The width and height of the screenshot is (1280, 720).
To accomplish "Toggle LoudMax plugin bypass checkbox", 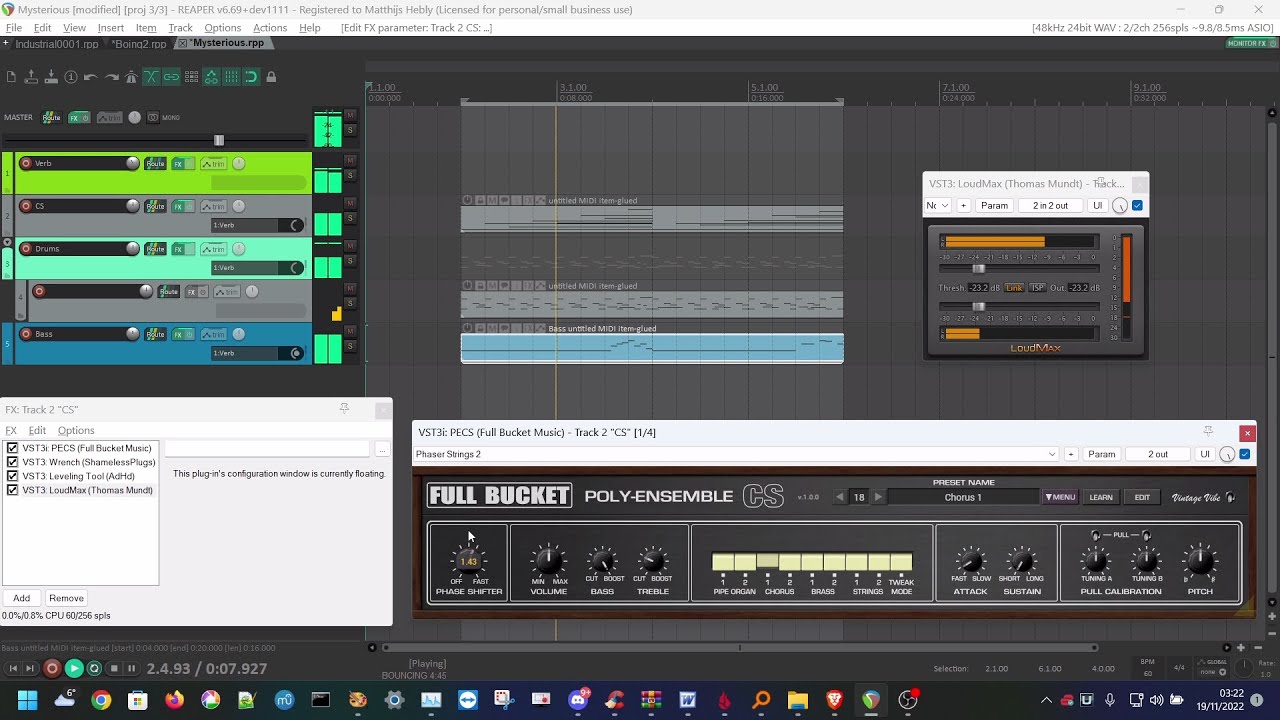I will click(1137, 205).
